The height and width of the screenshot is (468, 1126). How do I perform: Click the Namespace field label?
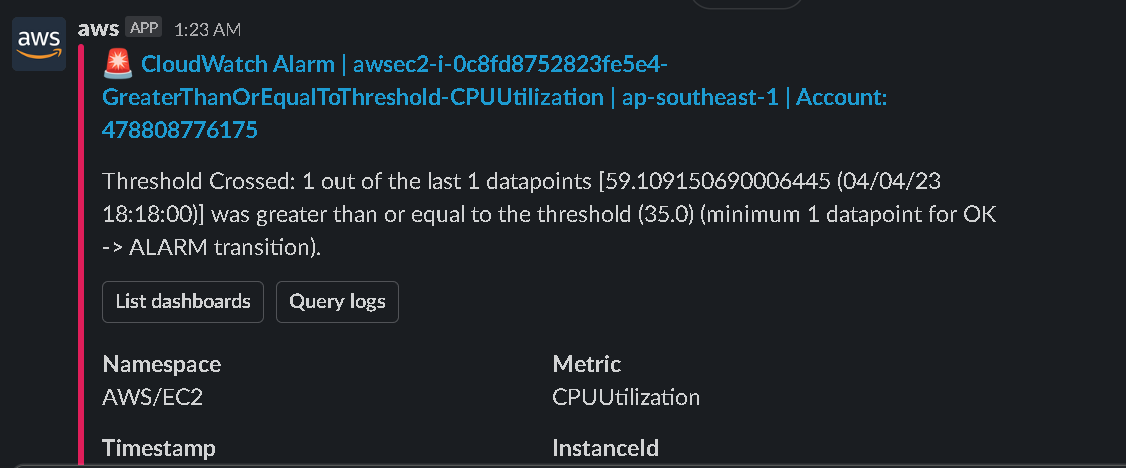coord(162,364)
